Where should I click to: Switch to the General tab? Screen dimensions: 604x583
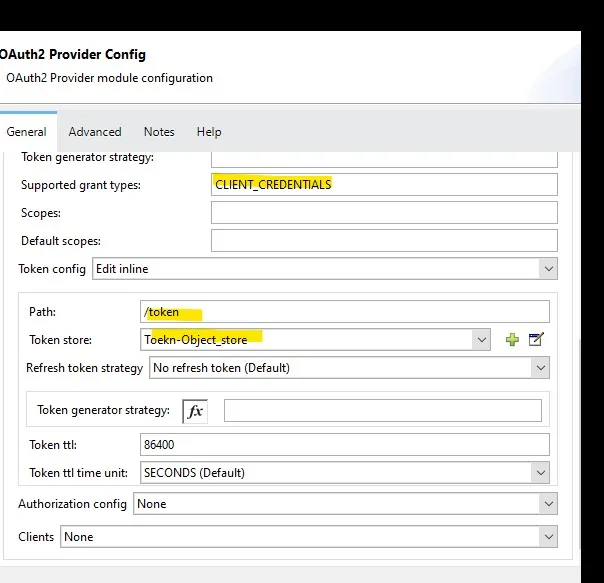pos(26,132)
